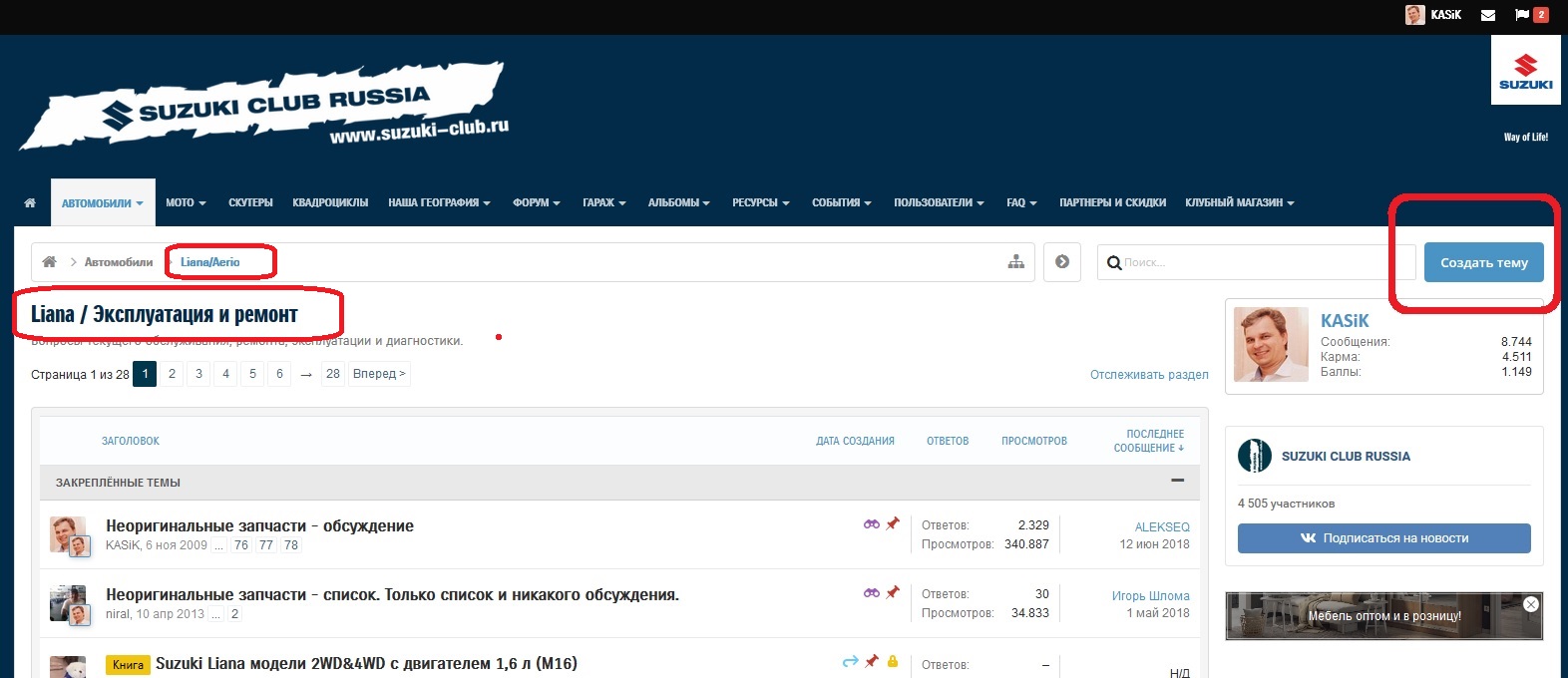The width and height of the screenshot is (1568, 678).
Task: Sort by Ответов column
Action: point(948,441)
